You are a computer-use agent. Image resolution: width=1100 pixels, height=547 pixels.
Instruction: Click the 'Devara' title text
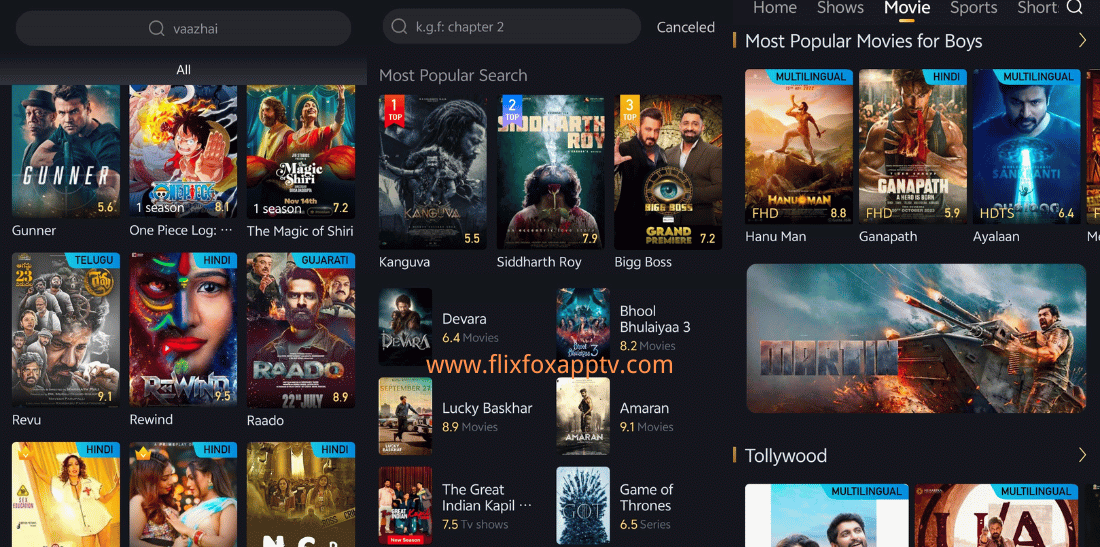(x=464, y=319)
